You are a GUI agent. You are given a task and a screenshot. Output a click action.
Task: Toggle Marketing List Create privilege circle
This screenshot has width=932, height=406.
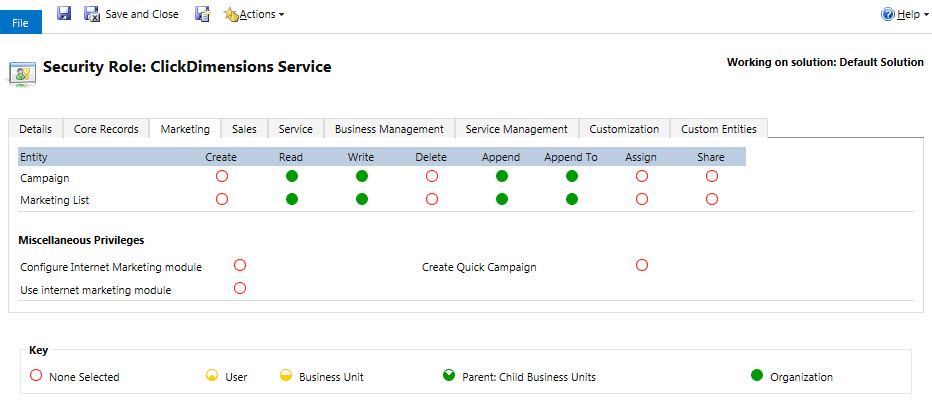(x=222, y=199)
